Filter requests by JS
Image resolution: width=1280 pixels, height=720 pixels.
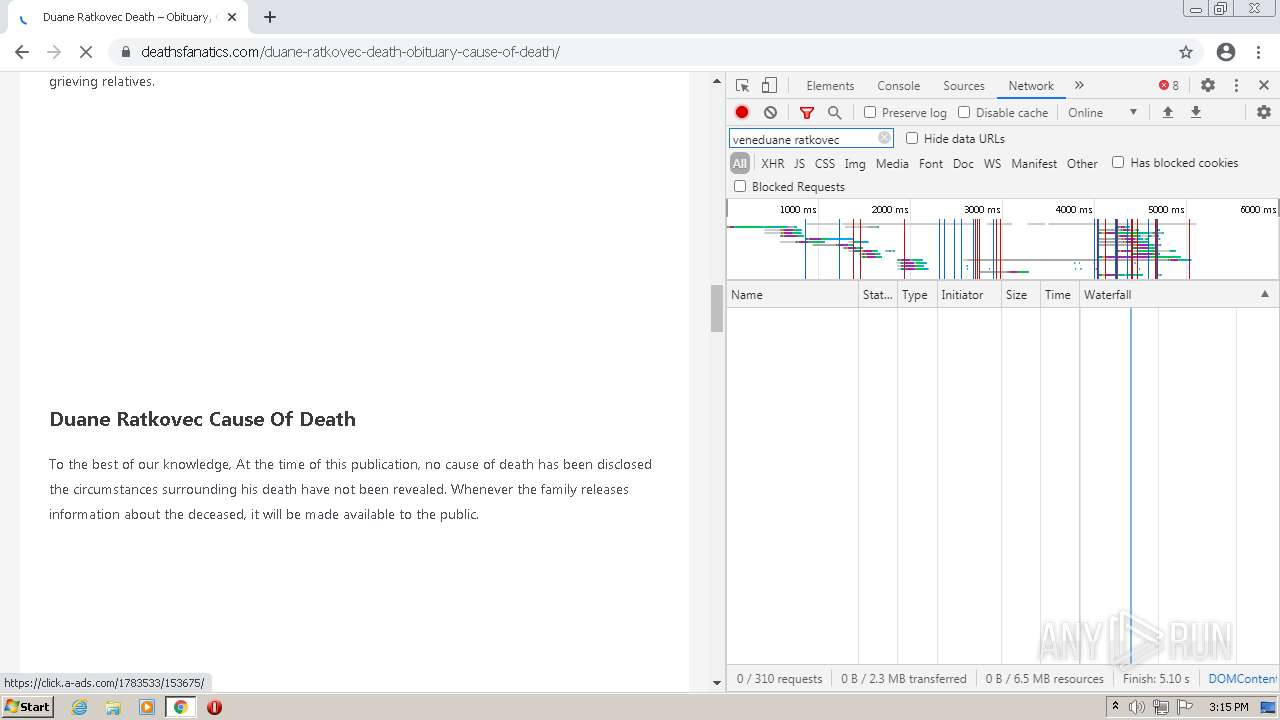799,163
